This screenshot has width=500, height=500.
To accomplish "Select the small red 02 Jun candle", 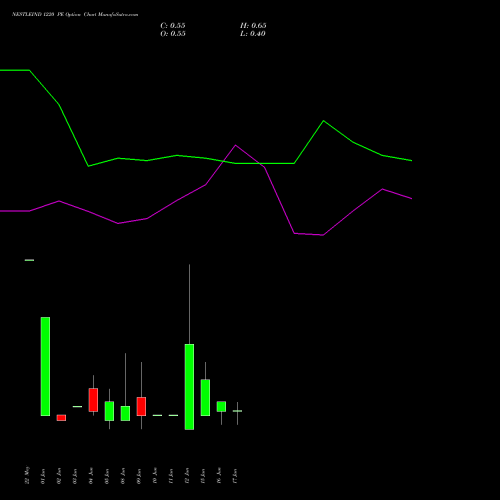I will click(61, 418).
